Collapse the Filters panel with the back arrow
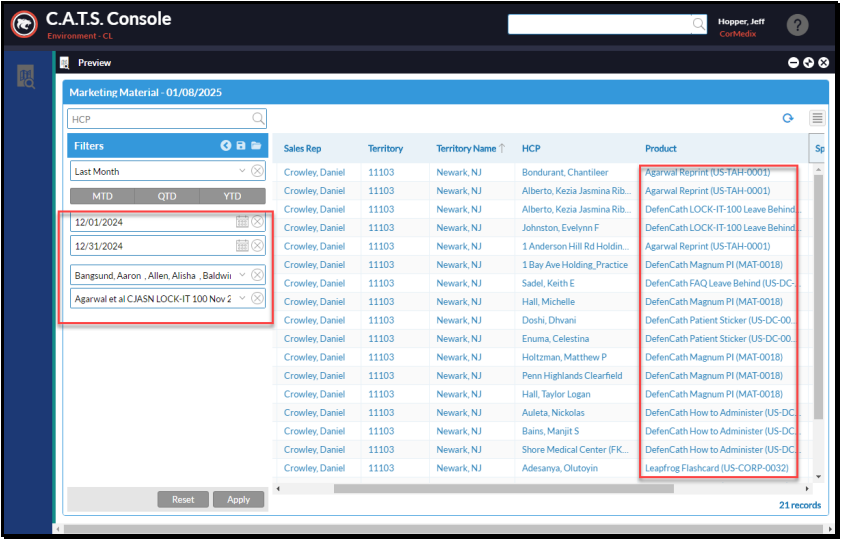Viewport: 841px width, 539px height. point(226,145)
